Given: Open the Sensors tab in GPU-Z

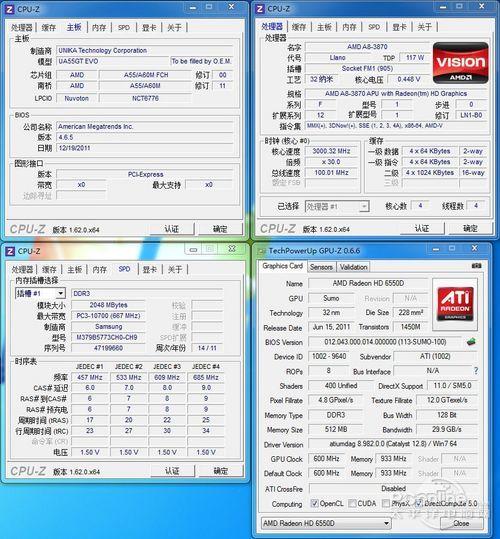Looking at the screenshot, I should (321, 267).
